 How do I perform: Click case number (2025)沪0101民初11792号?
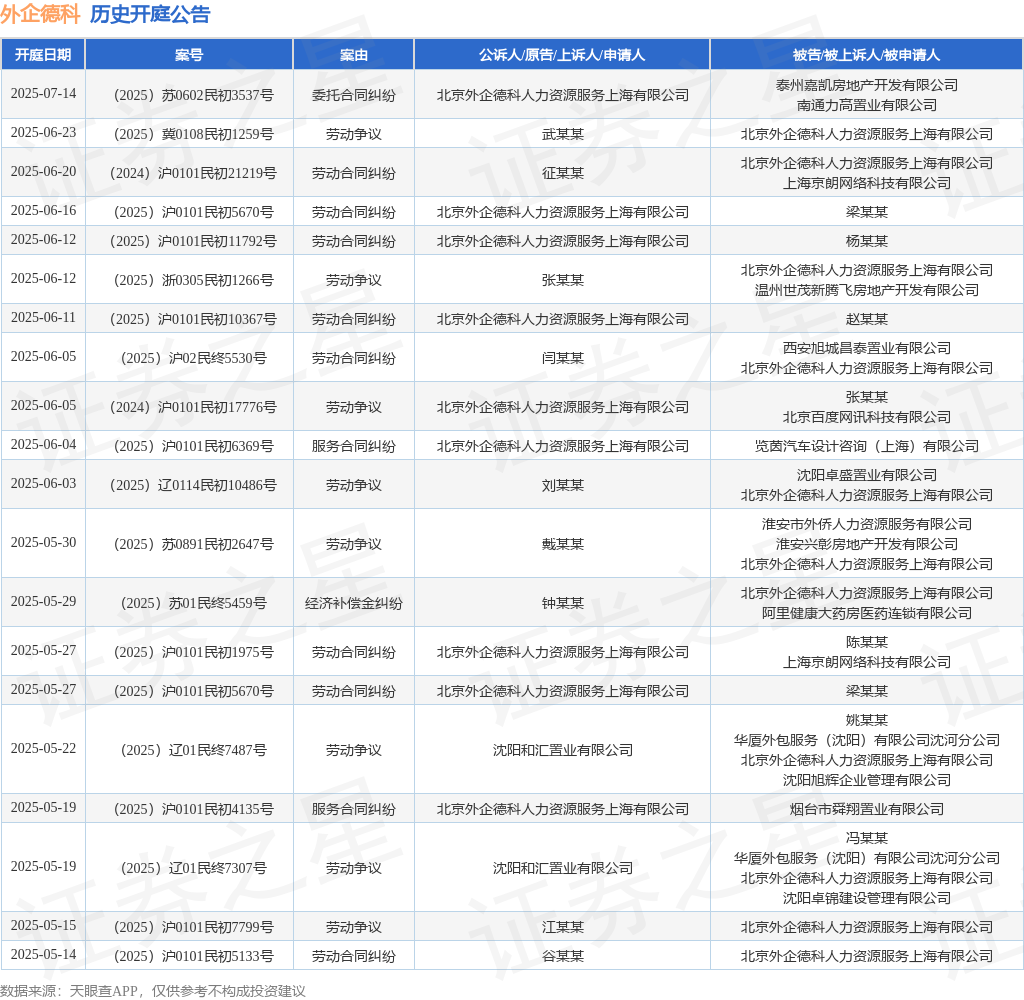193,241
